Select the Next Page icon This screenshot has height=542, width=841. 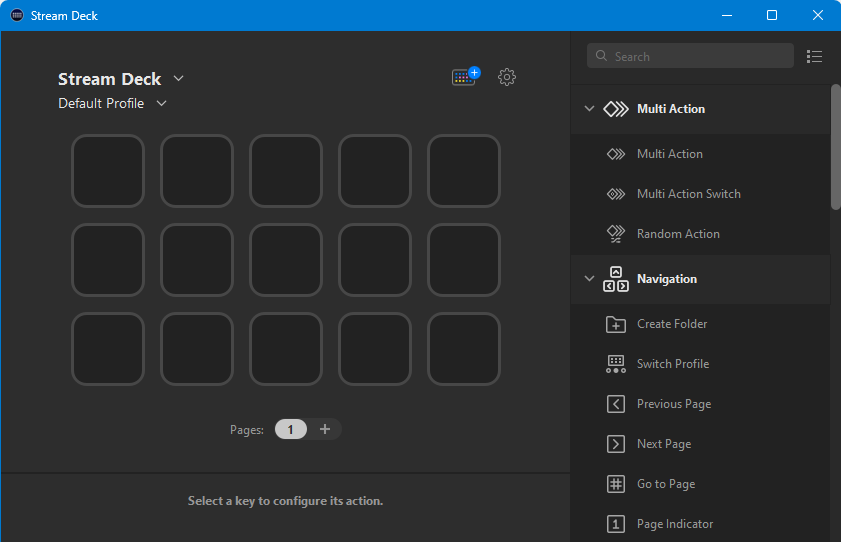pos(616,444)
